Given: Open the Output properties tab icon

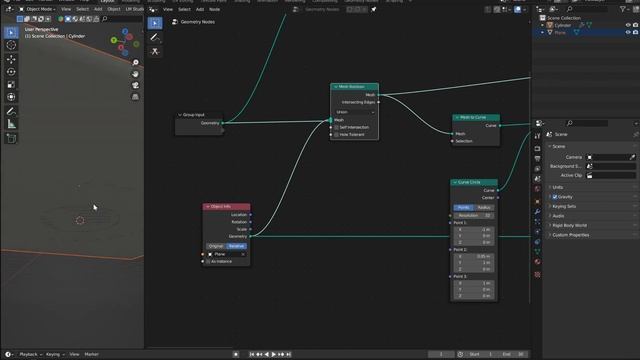Looking at the screenshot, I should pos(538,158).
